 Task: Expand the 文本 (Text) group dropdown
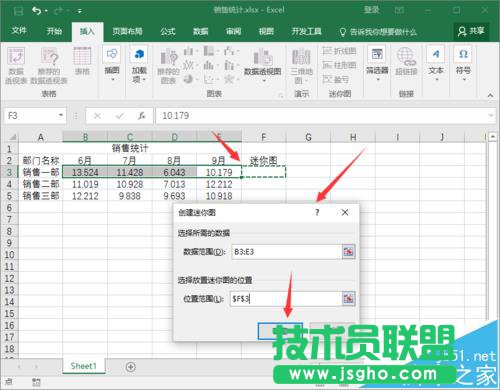[436, 64]
